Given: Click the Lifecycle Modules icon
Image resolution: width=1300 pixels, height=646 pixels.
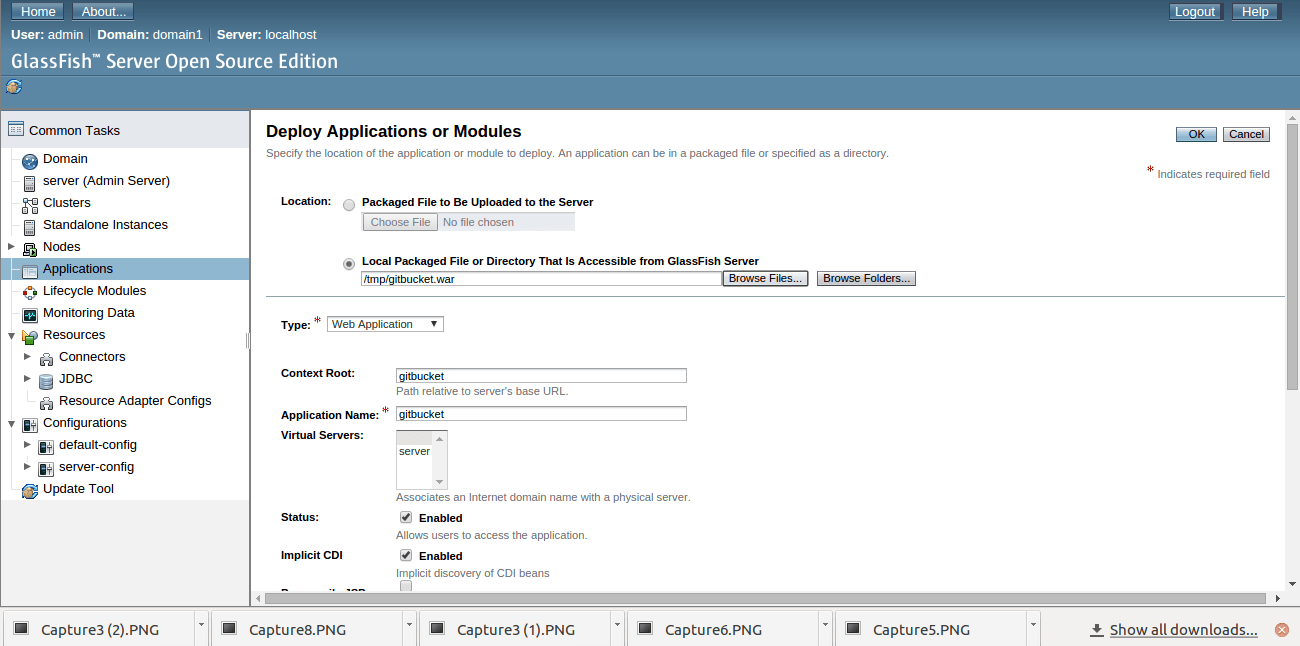Looking at the screenshot, I should coord(30,292).
